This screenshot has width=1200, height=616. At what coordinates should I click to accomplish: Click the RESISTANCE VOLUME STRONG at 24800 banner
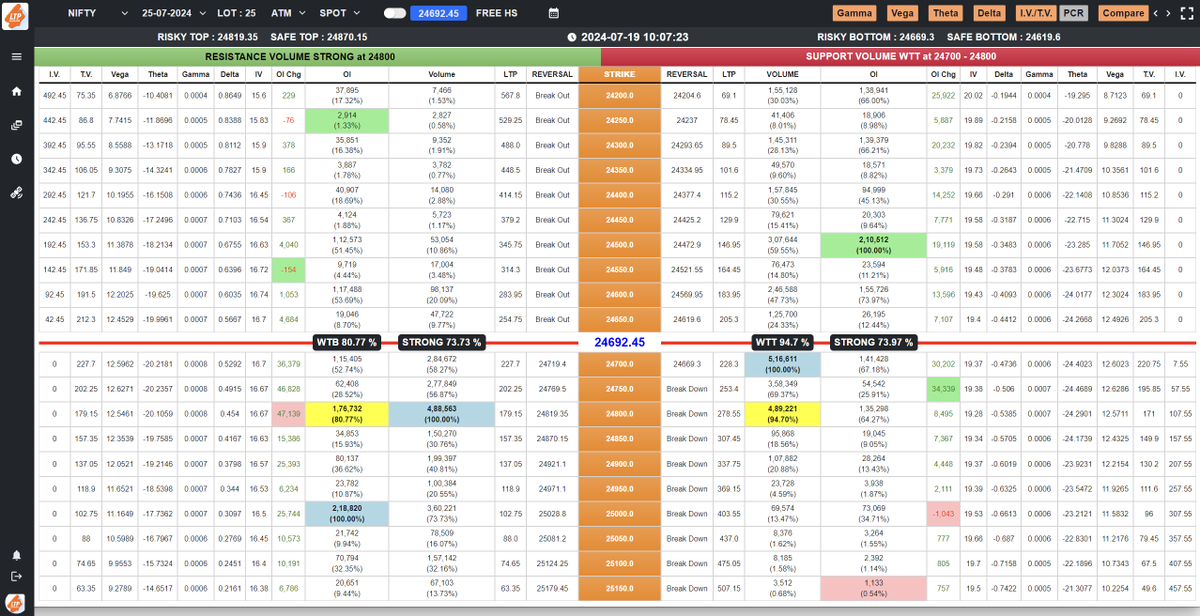click(x=317, y=56)
